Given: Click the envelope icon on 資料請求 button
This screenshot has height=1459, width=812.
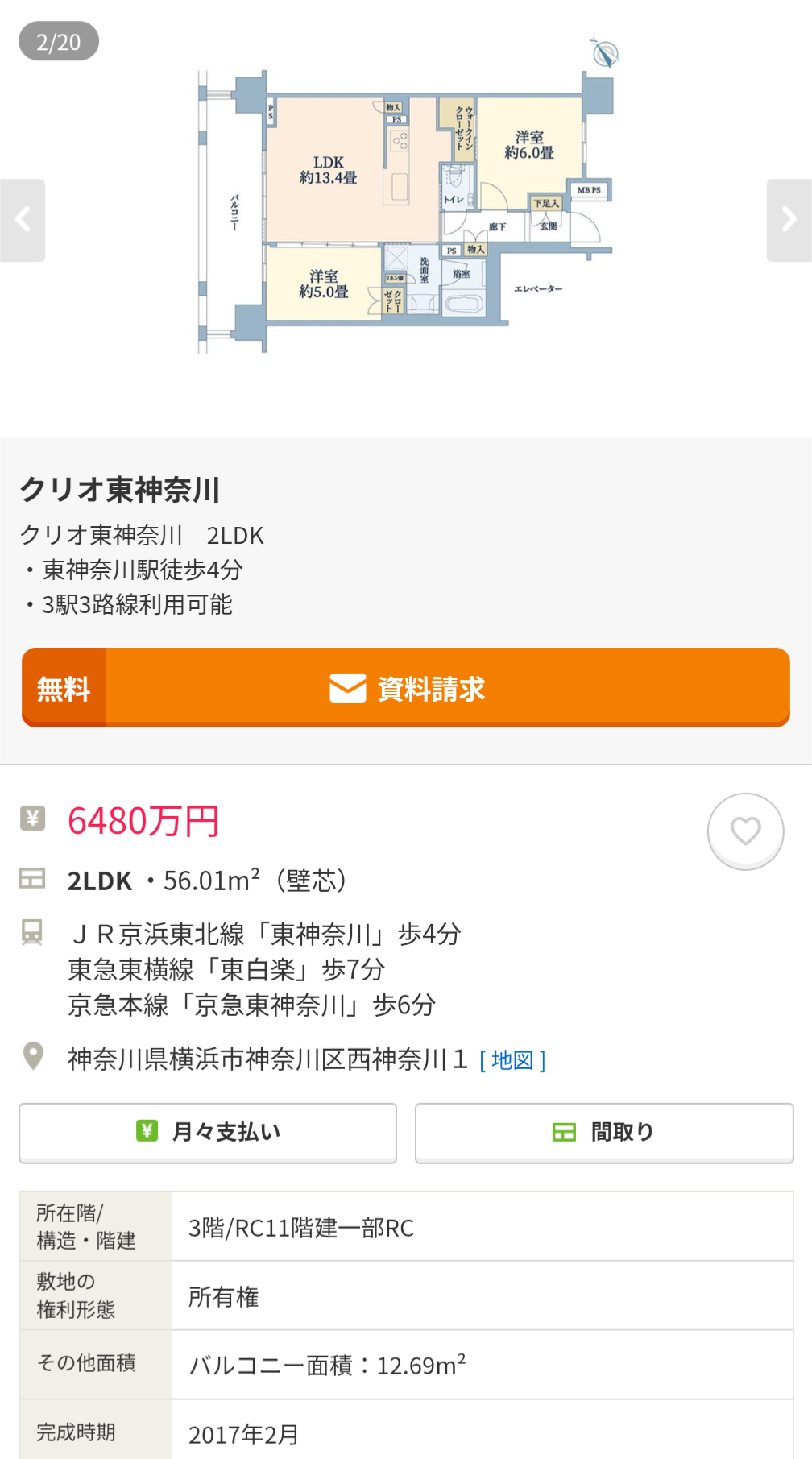Looking at the screenshot, I should (x=348, y=689).
